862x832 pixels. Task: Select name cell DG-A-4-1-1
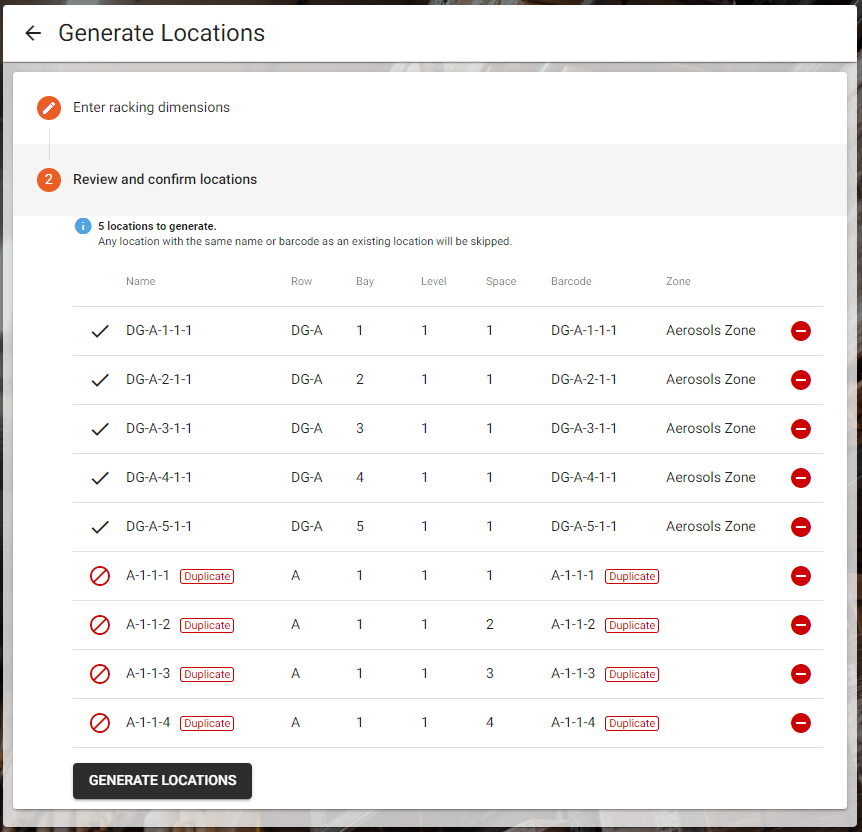click(x=159, y=477)
